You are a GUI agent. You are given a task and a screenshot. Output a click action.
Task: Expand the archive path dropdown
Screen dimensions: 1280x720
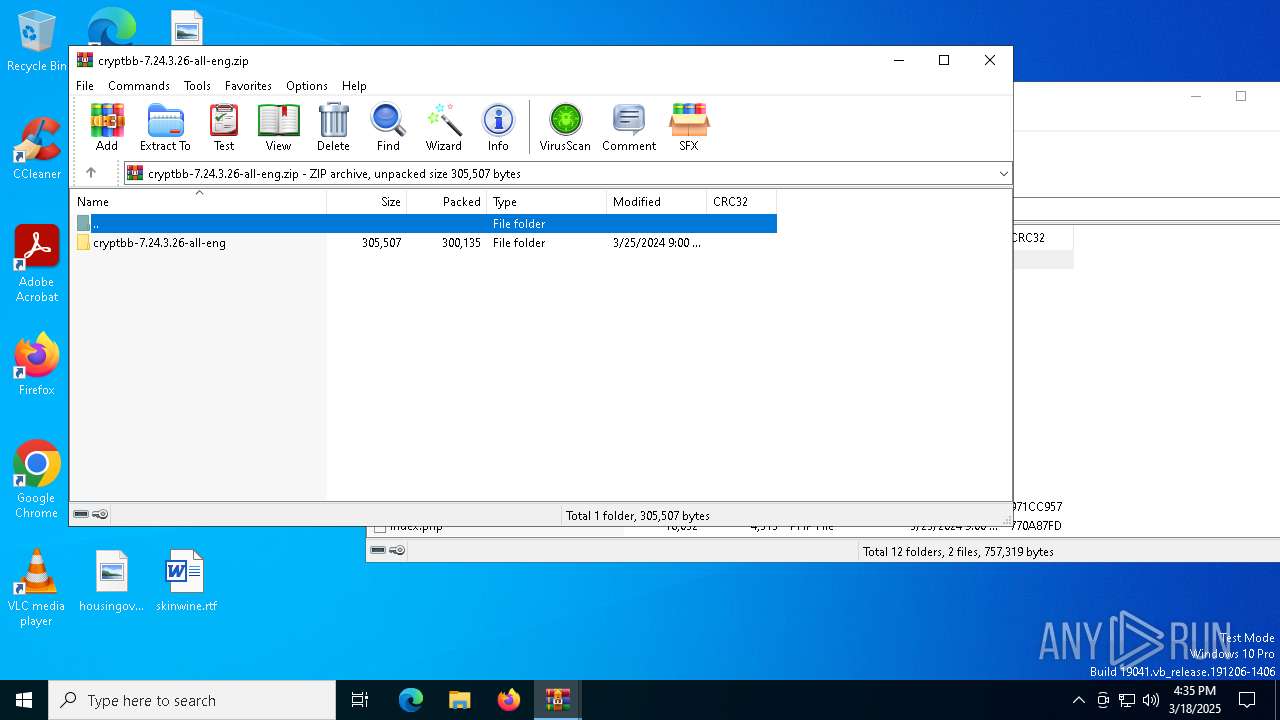pos(1003,174)
